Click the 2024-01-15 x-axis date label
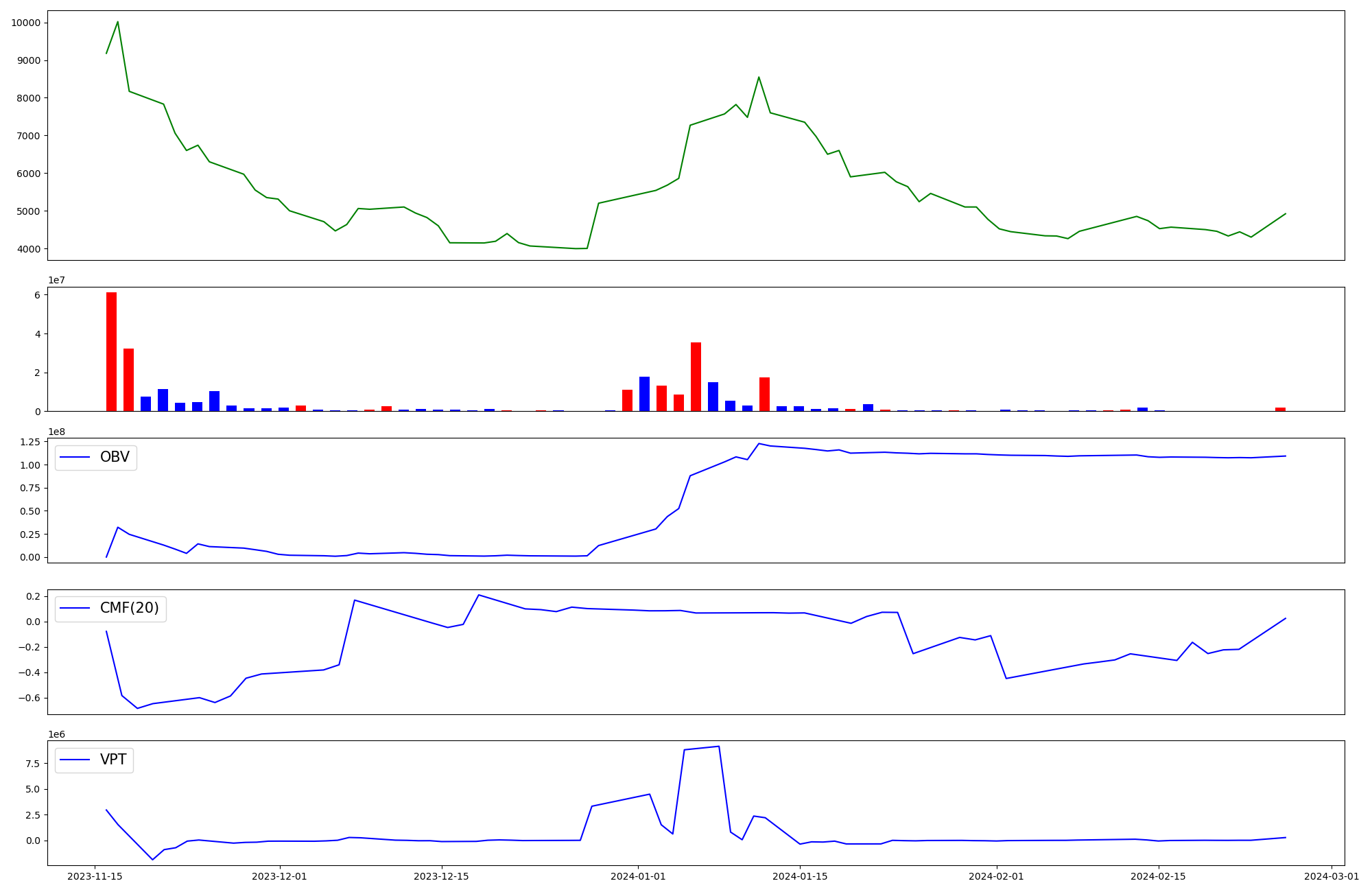Image resolution: width=1372 pixels, height=892 pixels. tap(799, 876)
